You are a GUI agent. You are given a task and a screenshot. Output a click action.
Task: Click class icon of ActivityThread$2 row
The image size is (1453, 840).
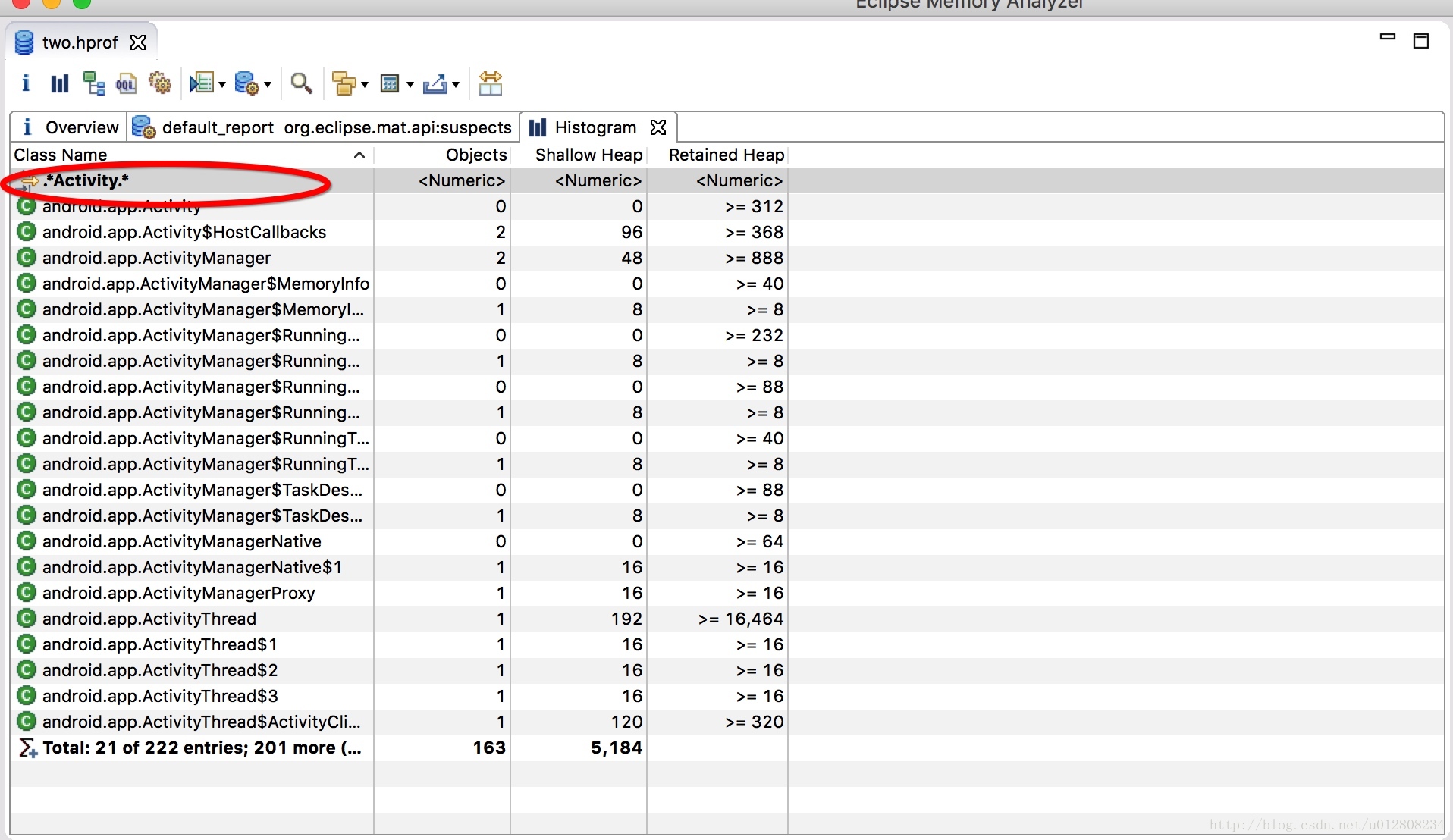(x=27, y=670)
